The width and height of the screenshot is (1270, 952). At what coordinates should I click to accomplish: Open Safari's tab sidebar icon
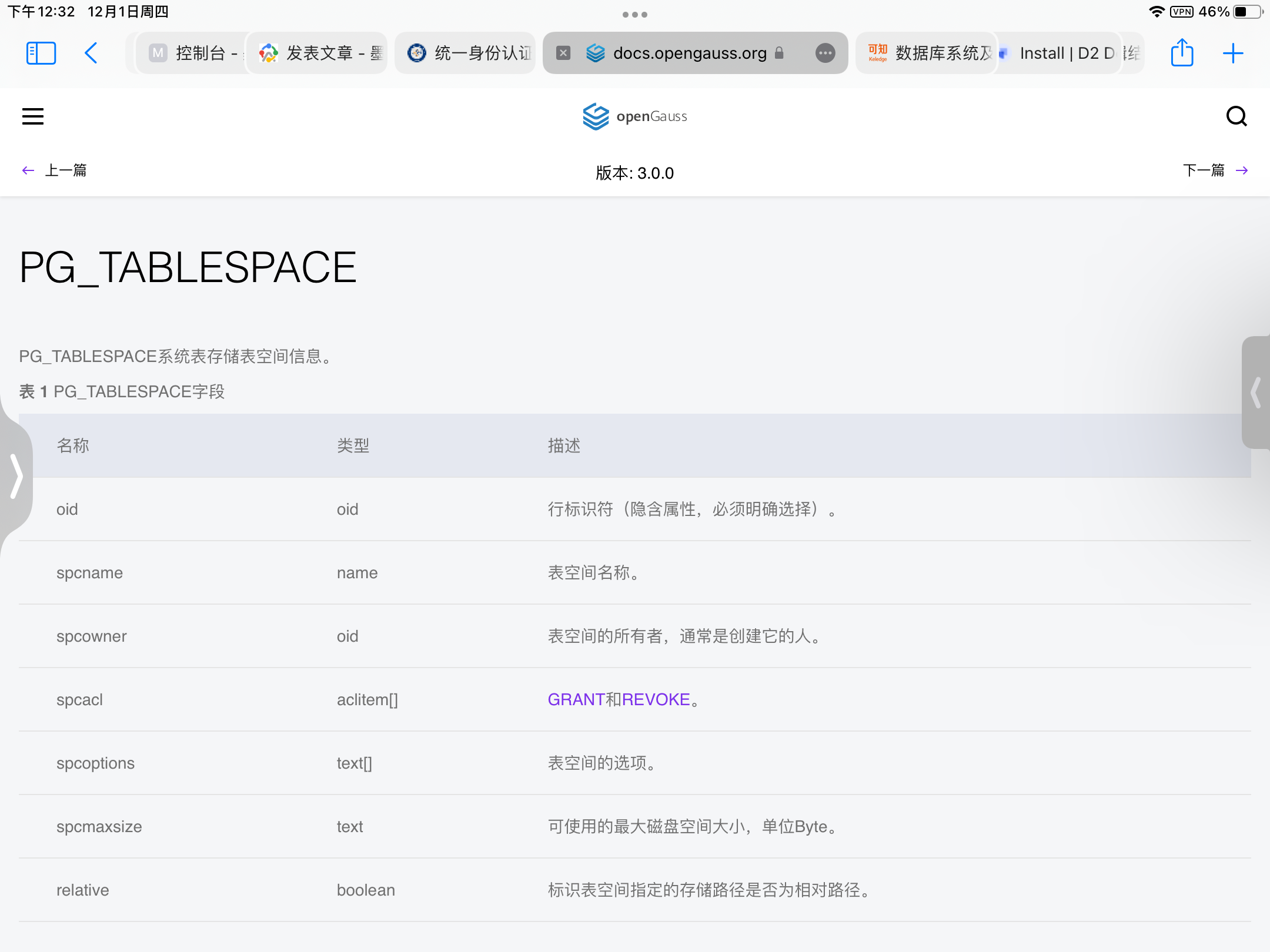pos(41,52)
